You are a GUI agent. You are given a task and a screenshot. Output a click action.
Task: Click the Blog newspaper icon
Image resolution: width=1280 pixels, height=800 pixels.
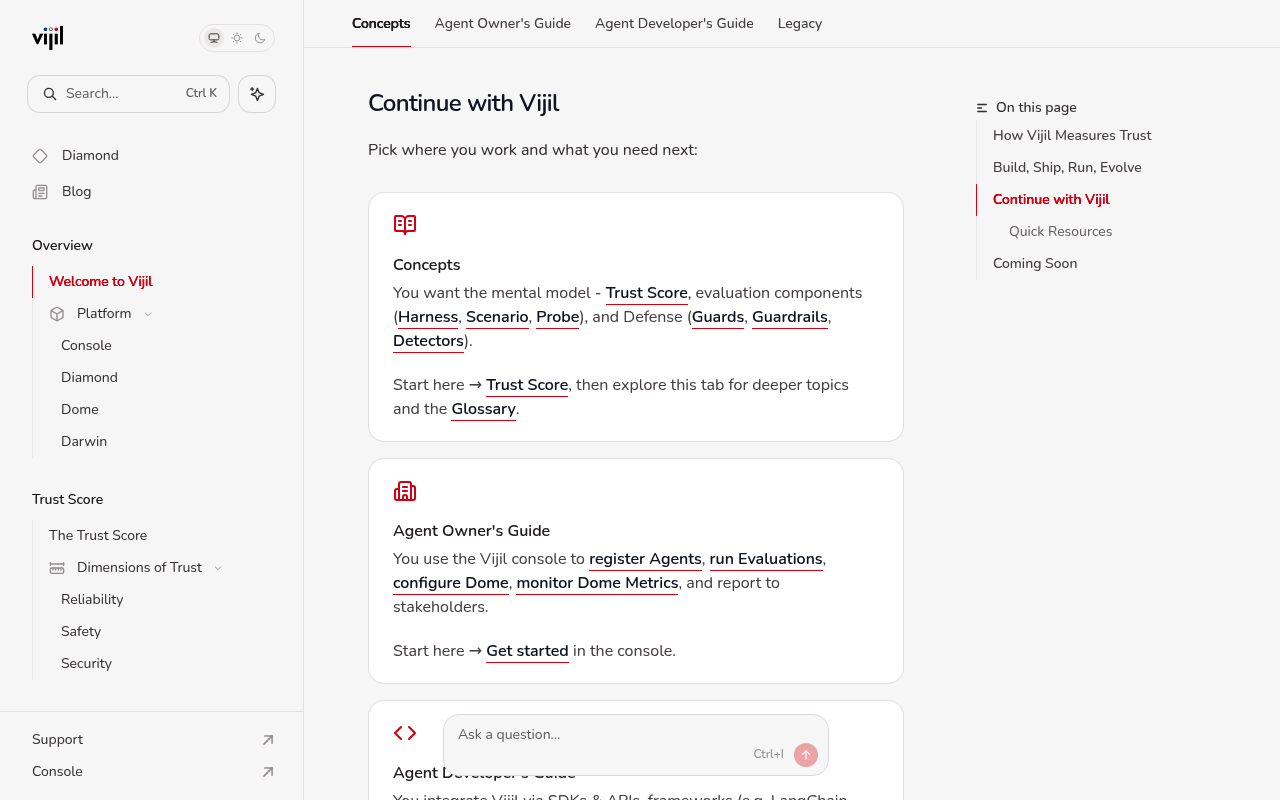point(40,192)
